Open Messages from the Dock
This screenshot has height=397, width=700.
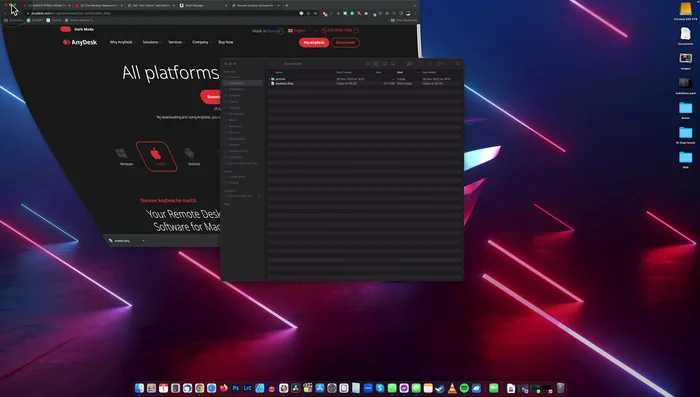point(416,388)
